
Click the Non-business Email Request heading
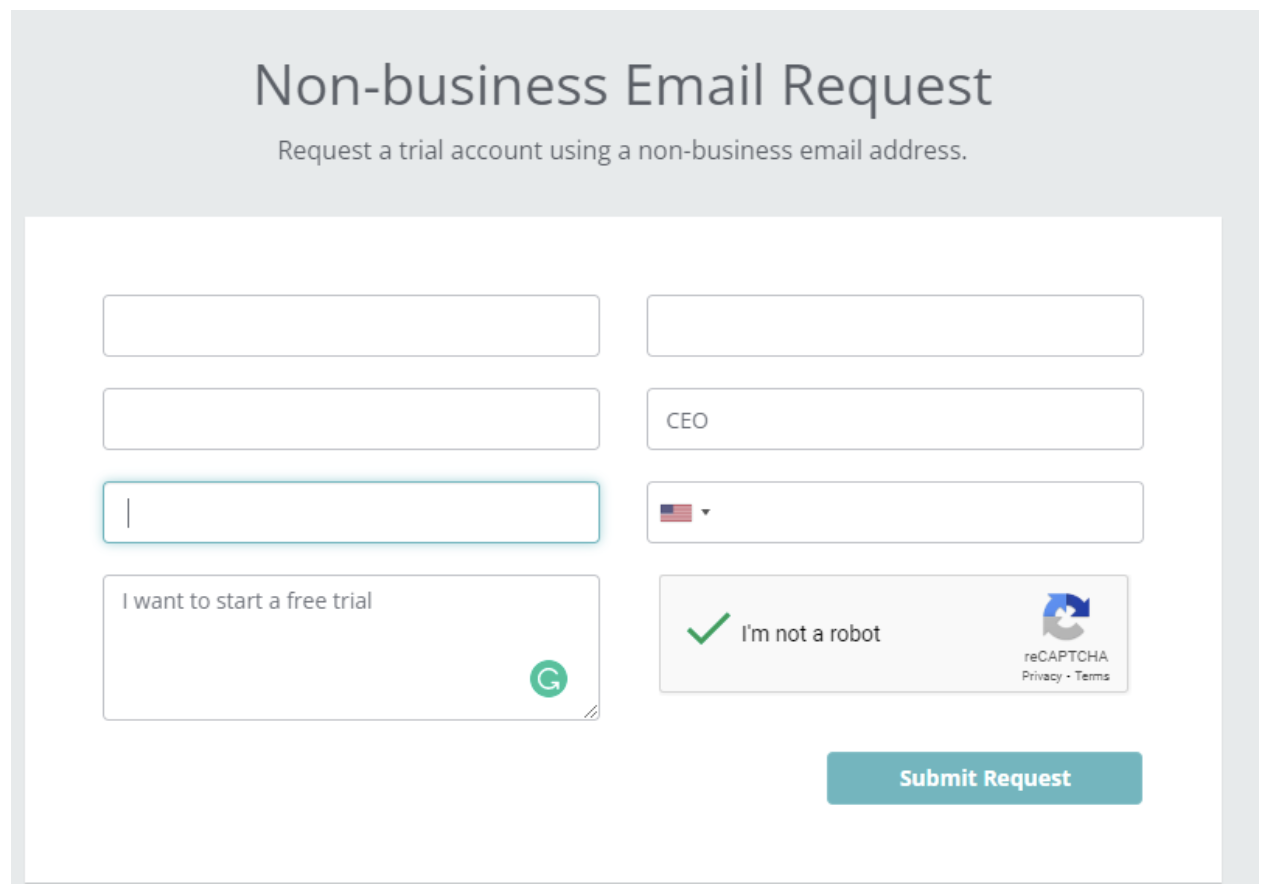[622, 85]
